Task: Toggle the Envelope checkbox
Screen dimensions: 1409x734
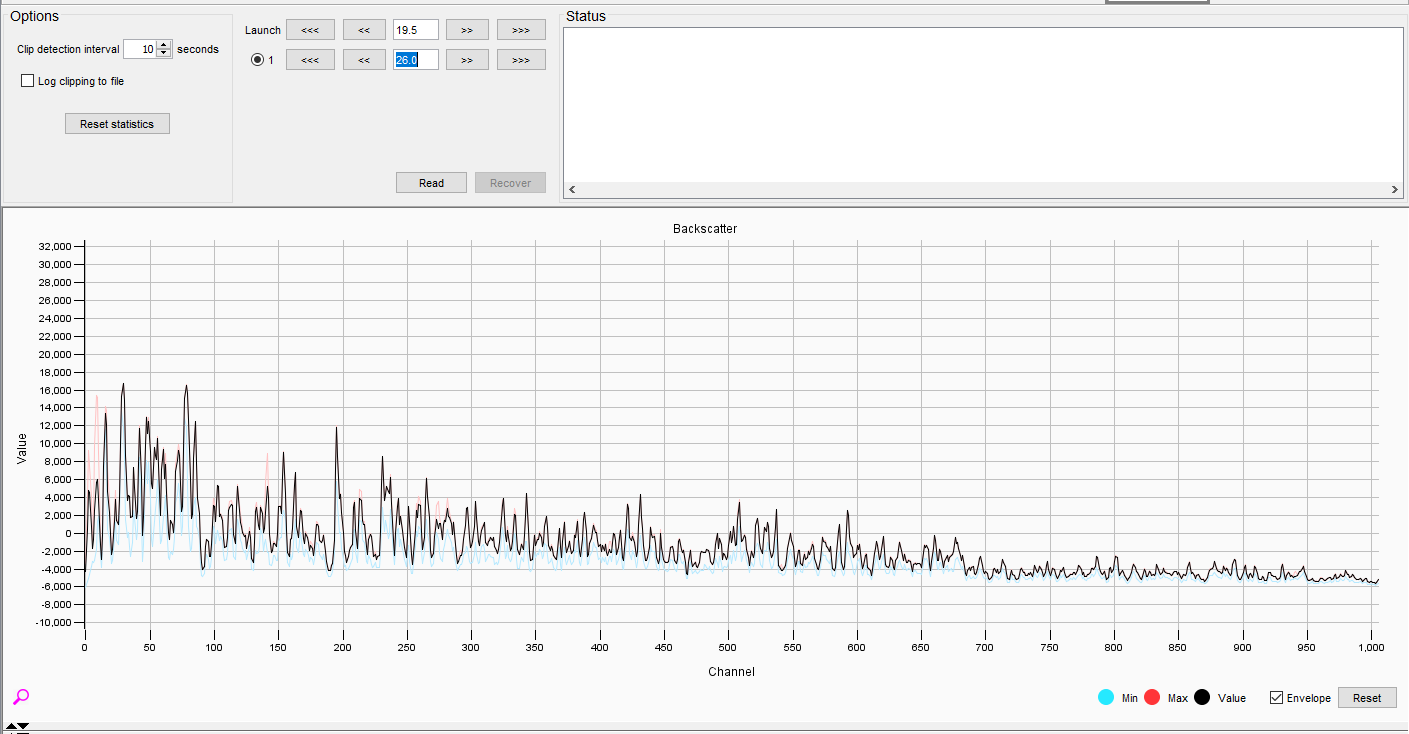Action: coord(1276,698)
